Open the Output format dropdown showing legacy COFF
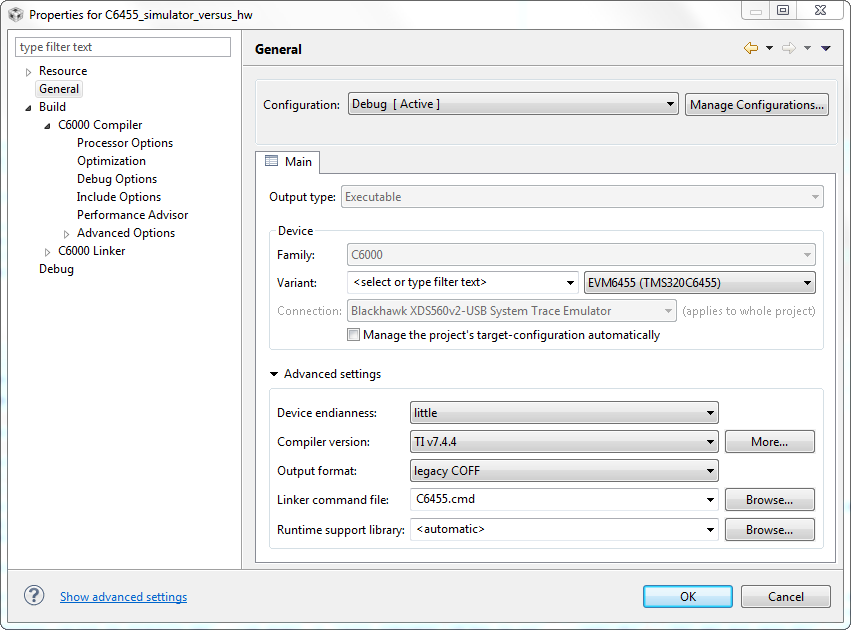The image size is (851, 630). click(710, 470)
